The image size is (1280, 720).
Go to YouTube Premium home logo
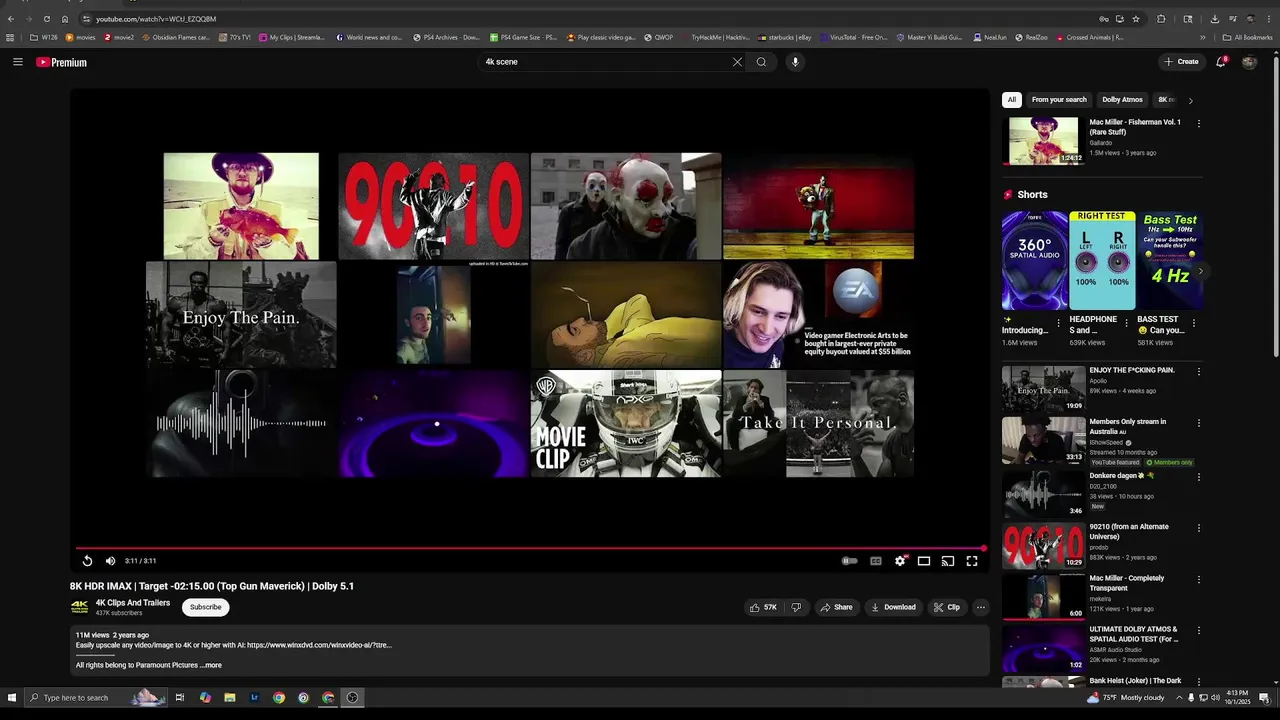[62, 62]
